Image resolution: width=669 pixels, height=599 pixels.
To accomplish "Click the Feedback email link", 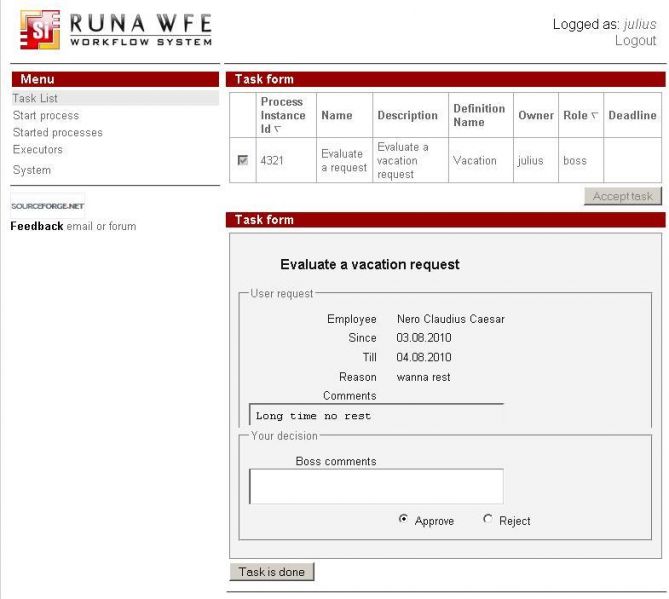I will [x=79, y=226].
